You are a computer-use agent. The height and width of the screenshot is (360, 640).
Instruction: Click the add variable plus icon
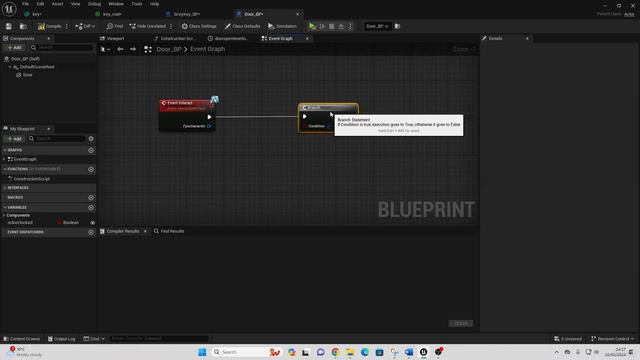coord(91,207)
